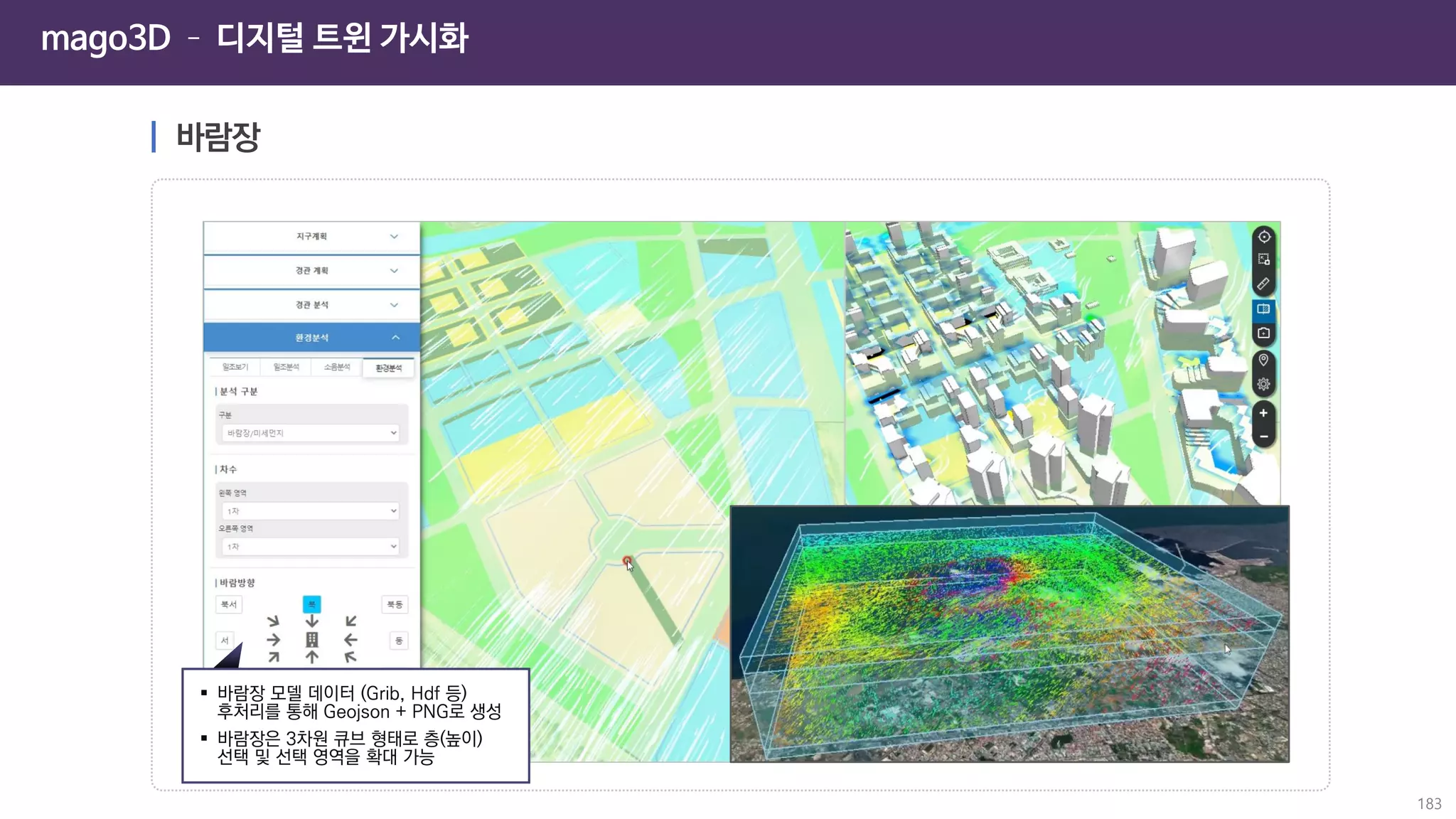Screen dimensions: 1456x819
Task: Click the building icon in wind compass
Action: pyautogui.click(x=311, y=640)
